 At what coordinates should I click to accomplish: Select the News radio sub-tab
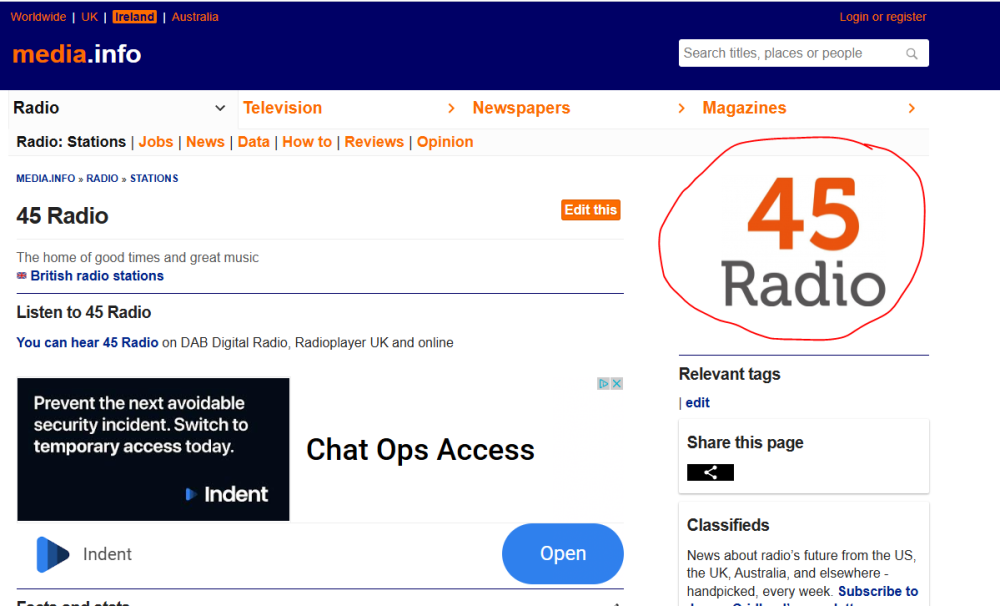click(205, 142)
